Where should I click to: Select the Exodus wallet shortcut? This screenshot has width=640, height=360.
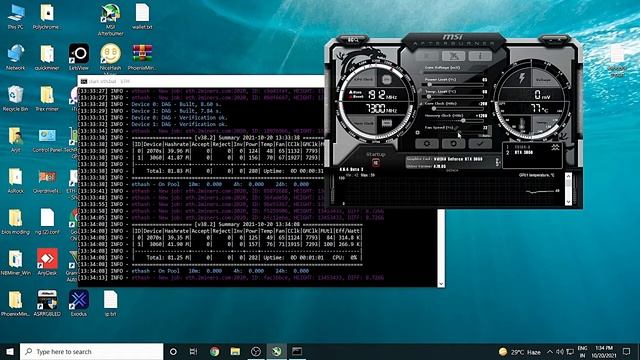click(79, 303)
